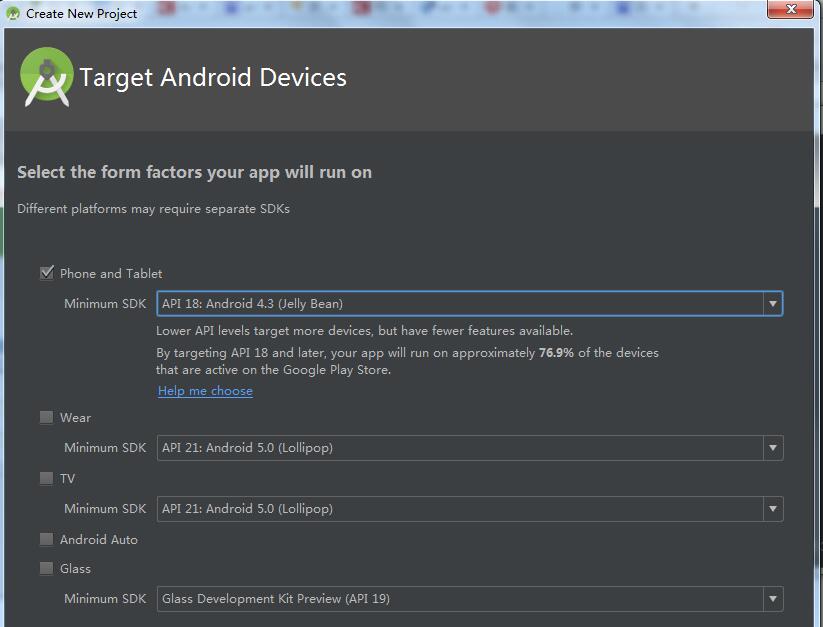823x627 pixels.
Task: Click the bold 76.9% device percentage
Action: point(556,353)
